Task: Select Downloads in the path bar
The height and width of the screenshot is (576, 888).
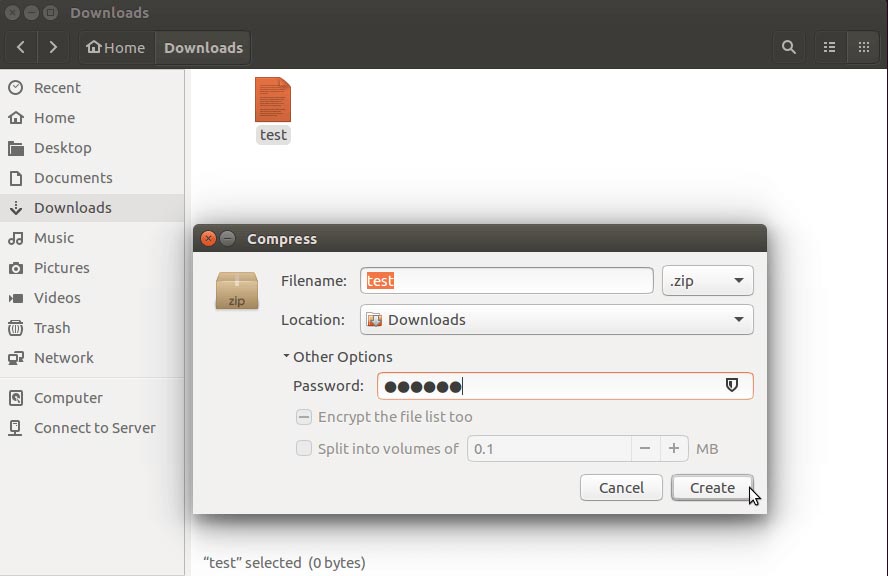Action: tap(203, 47)
